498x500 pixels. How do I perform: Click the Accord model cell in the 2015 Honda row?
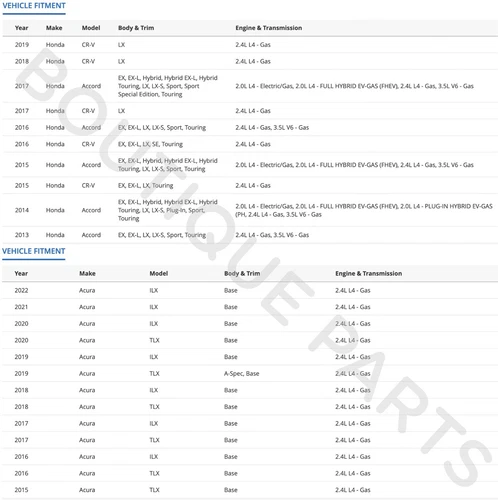(91, 165)
